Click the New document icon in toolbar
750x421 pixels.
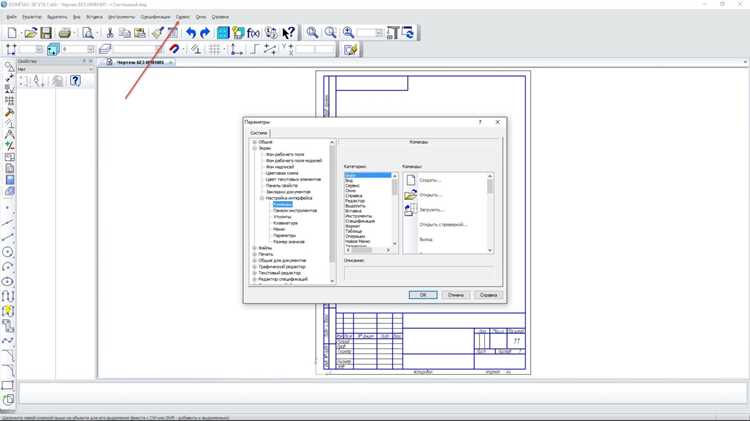click(12, 33)
